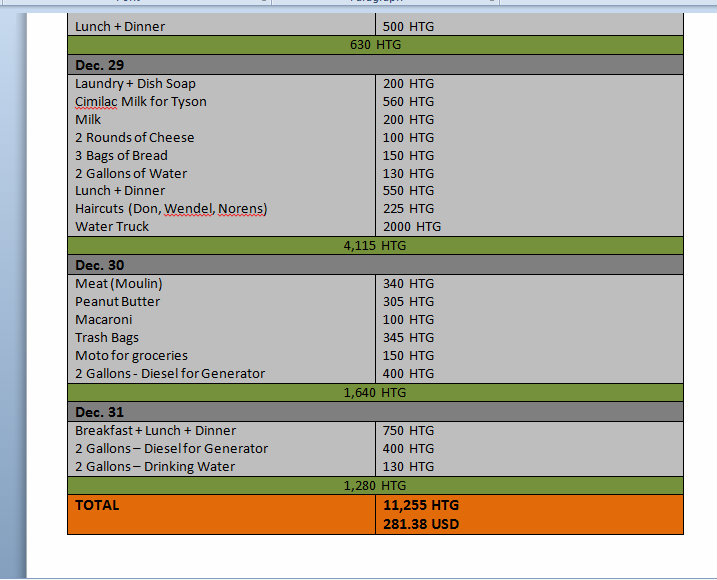Image resolution: width=717 pixels, height=580 pixels.
Task: Click the 281.38 USD total value
Action: pyautogui.click(x=421, y=524)
